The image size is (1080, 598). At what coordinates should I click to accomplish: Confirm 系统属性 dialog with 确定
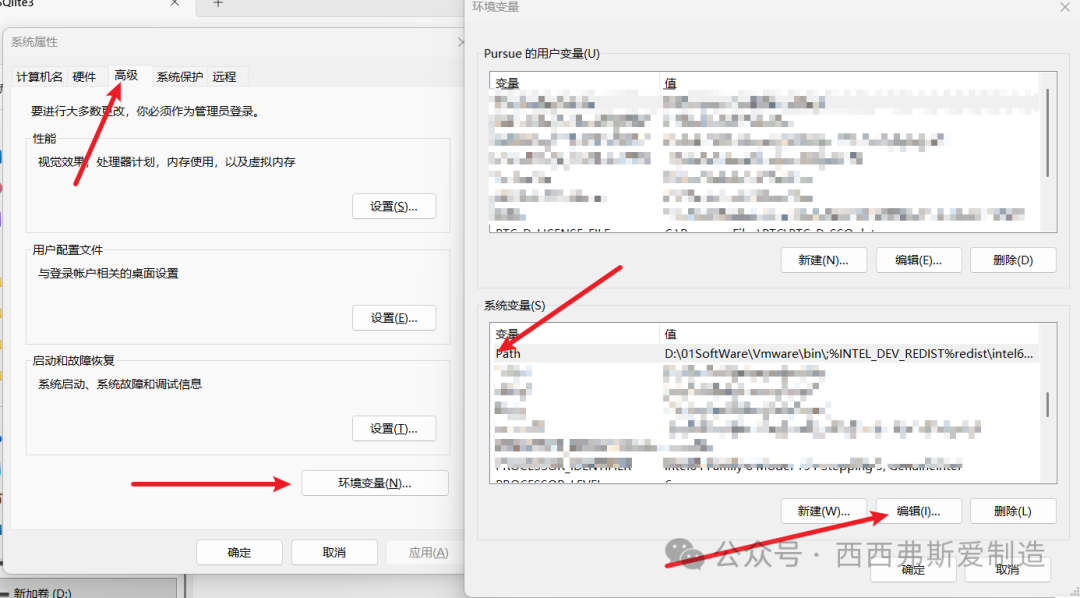tap(239, 552)
